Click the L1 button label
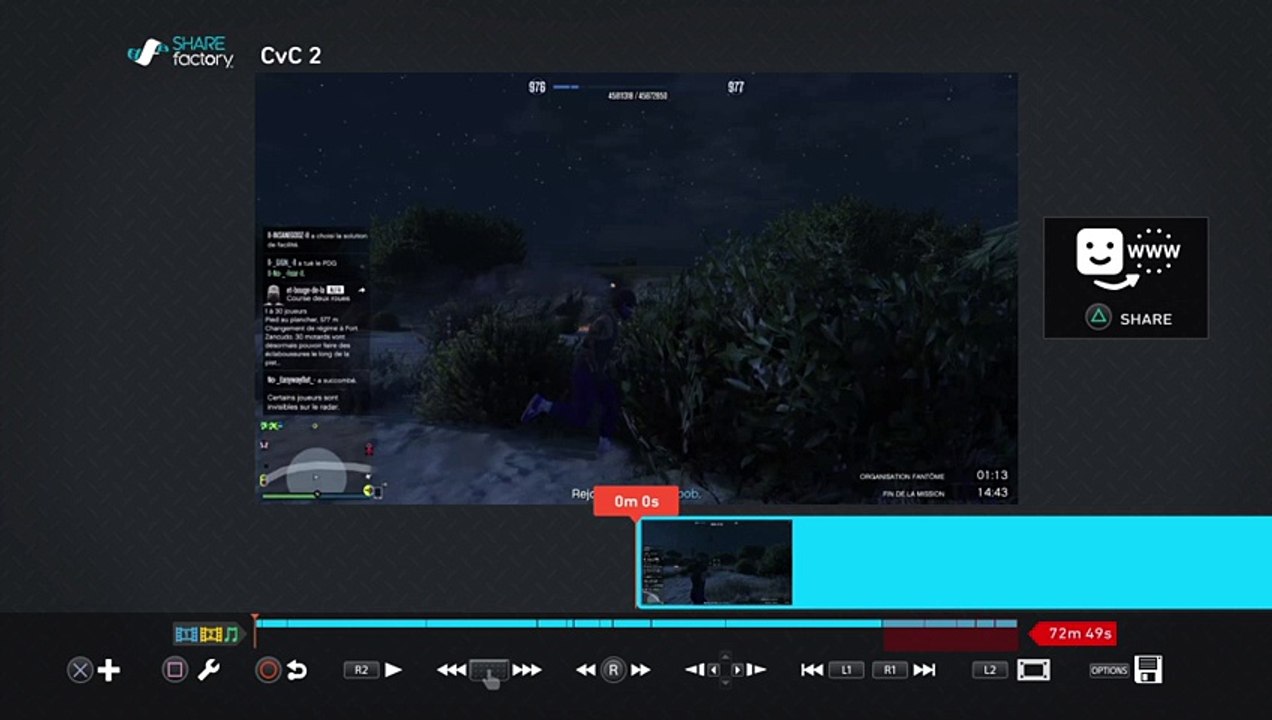The height and width of the screenshot is (720, 1272). (846, 670)
